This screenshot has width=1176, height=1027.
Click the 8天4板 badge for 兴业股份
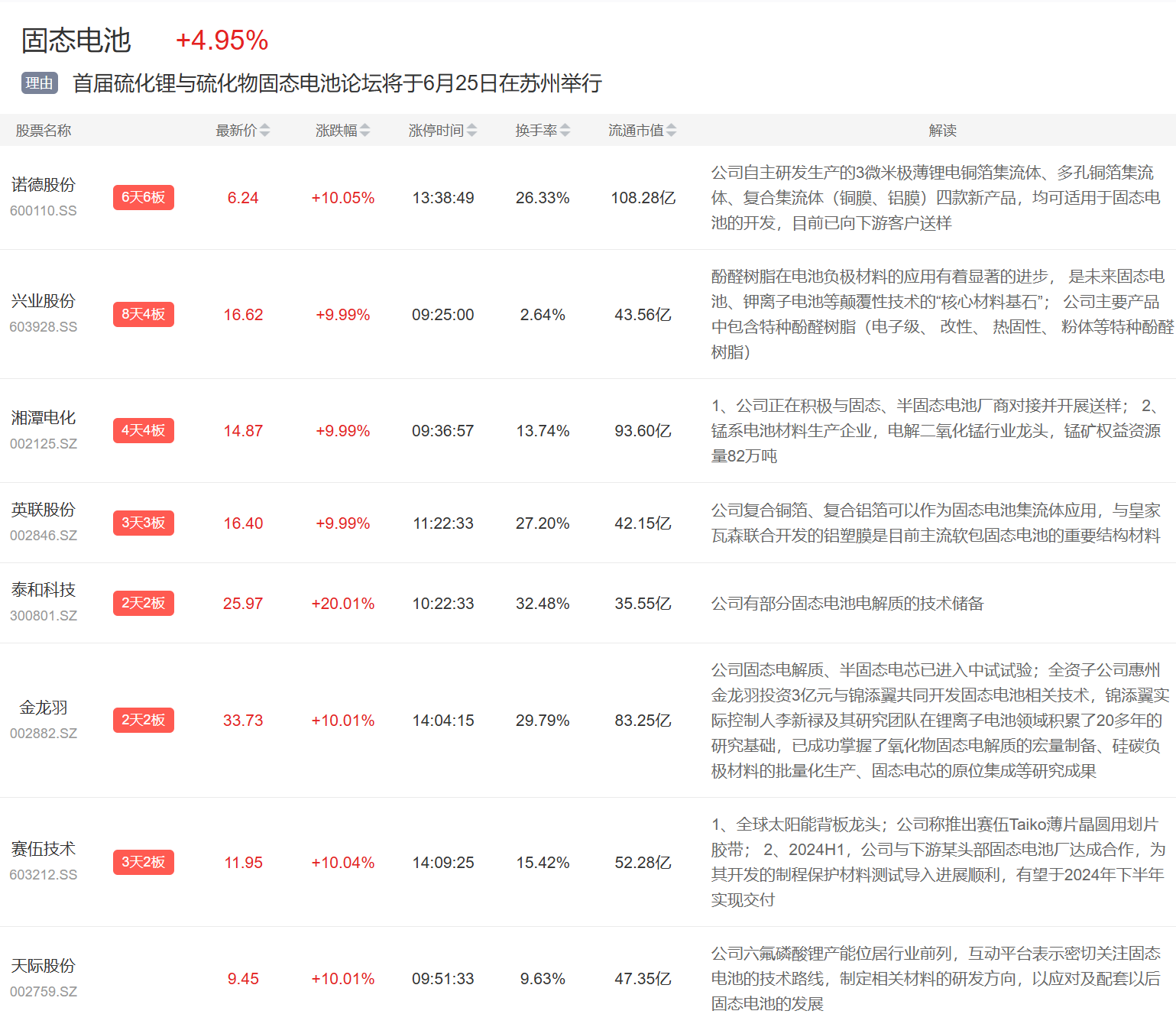pyautogui.click(x=143, y=314)
